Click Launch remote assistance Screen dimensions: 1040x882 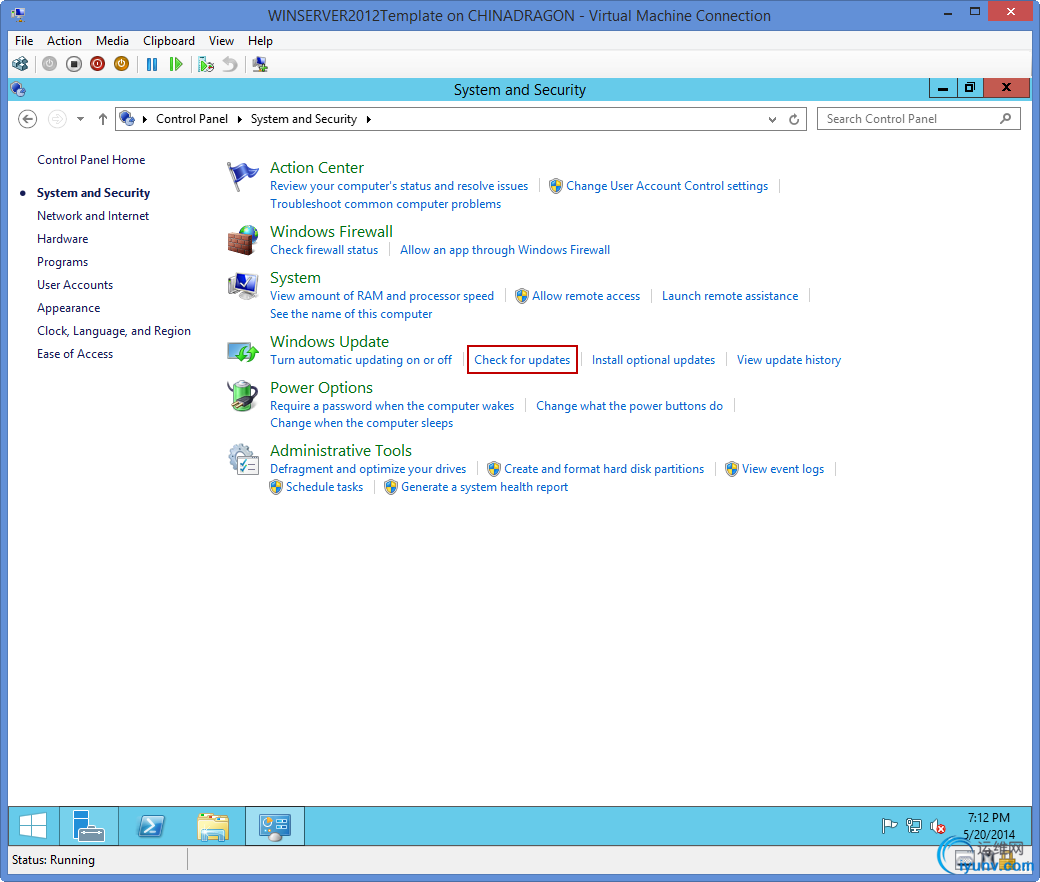(x=730, y=296)
